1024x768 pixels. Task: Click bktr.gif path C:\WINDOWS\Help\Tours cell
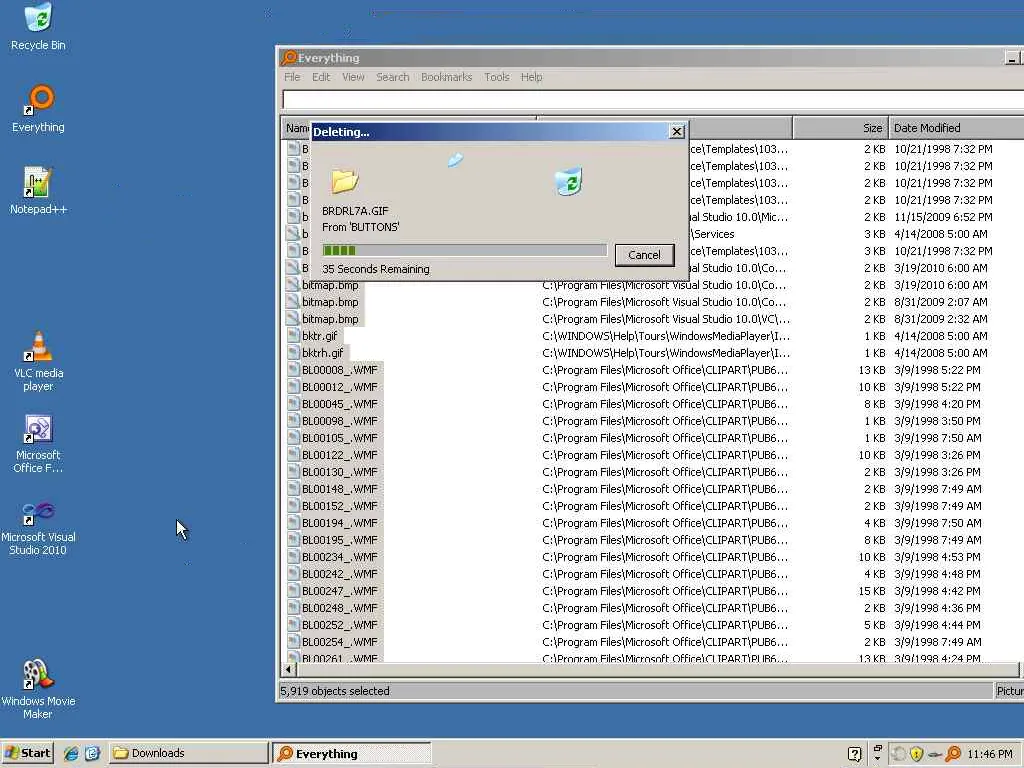[665, 336]
